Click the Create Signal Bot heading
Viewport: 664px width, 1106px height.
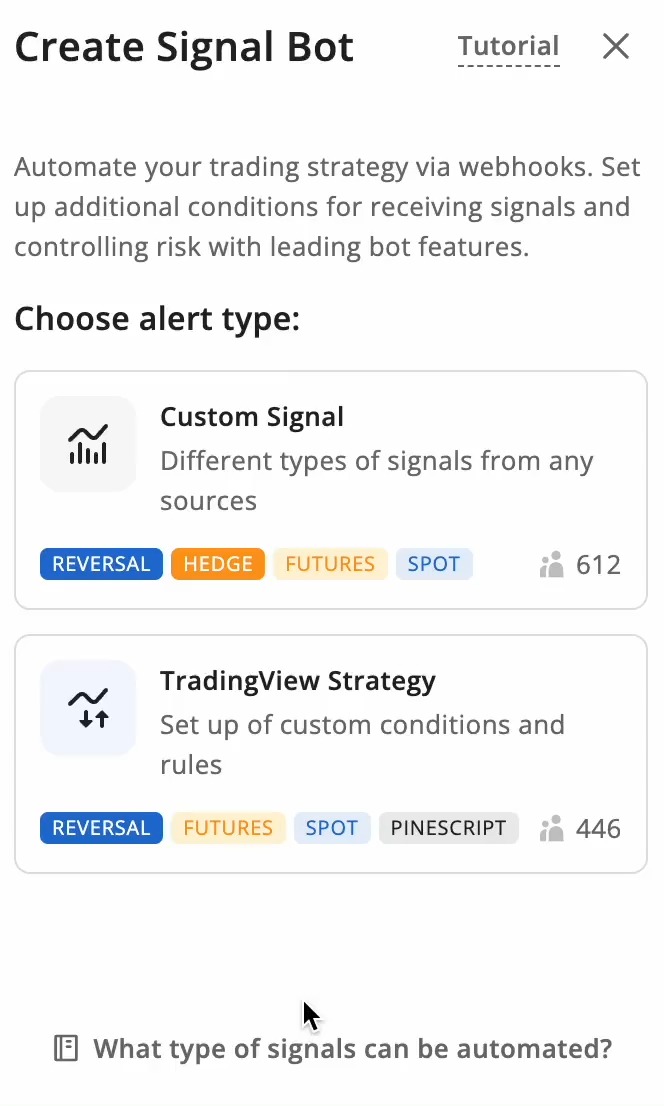pyautogui.click(x=184, y=46)
